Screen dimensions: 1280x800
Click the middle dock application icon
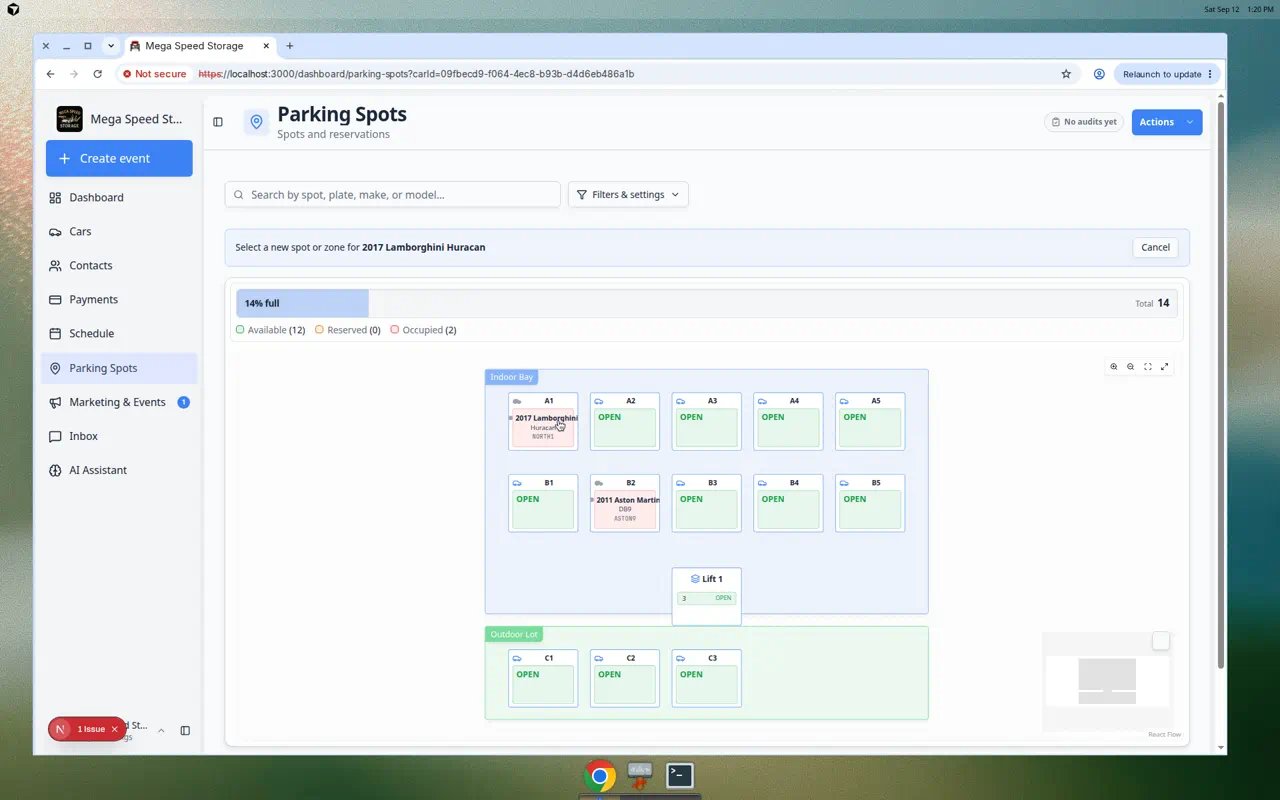(640, 775)
